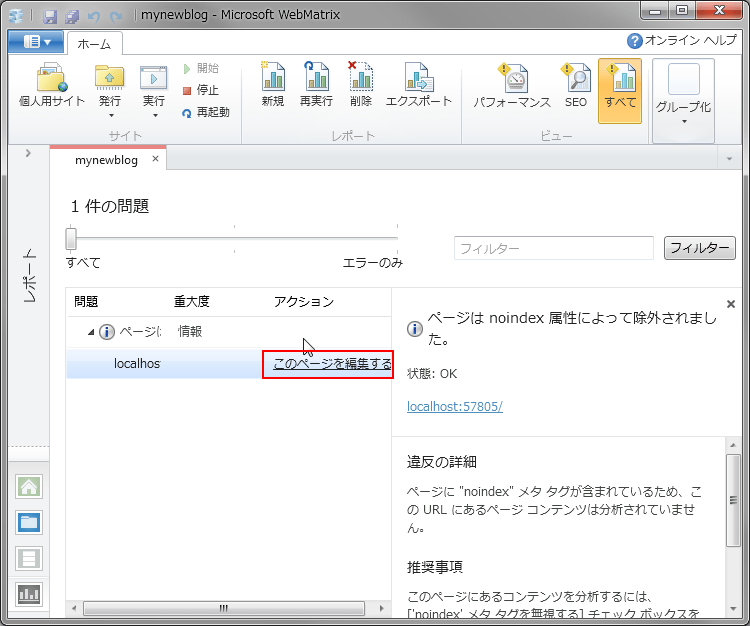Click the undo icon in title bar
The image size is (750, 626).
[x=94, y=17]
